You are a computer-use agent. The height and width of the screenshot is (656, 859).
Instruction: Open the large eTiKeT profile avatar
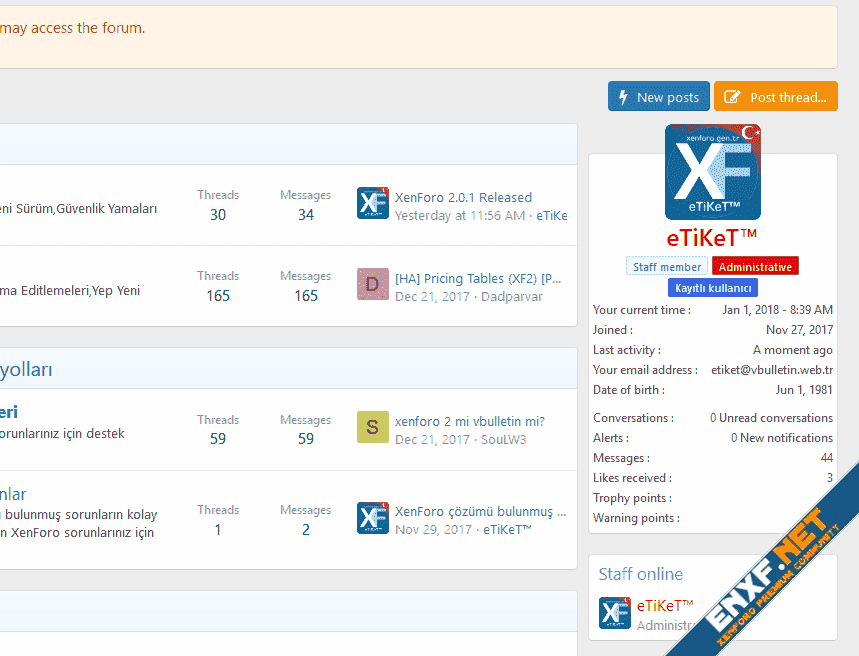pos(712,172)
